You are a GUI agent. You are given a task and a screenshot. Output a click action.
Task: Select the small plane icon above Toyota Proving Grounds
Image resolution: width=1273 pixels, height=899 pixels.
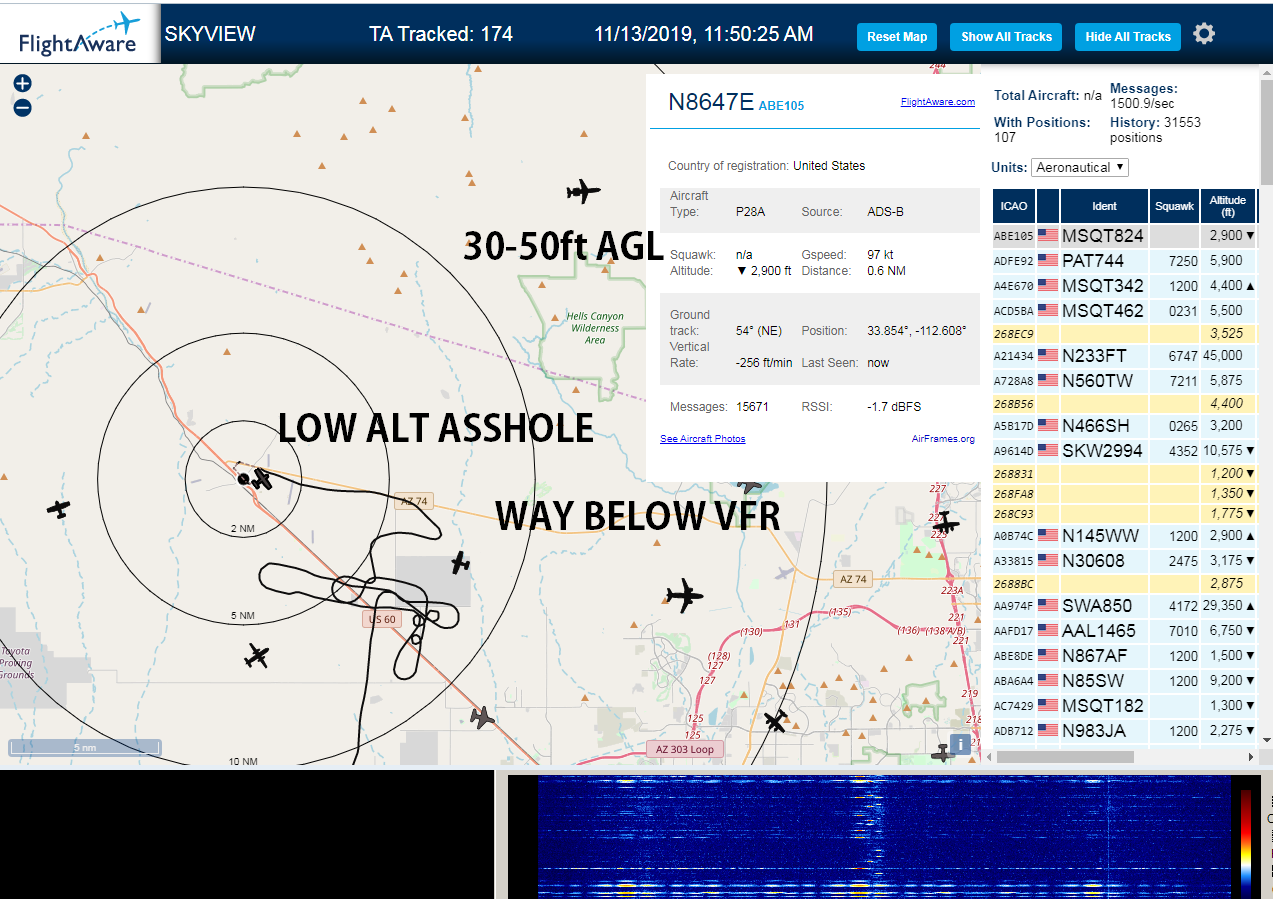[x=59, y=508]
